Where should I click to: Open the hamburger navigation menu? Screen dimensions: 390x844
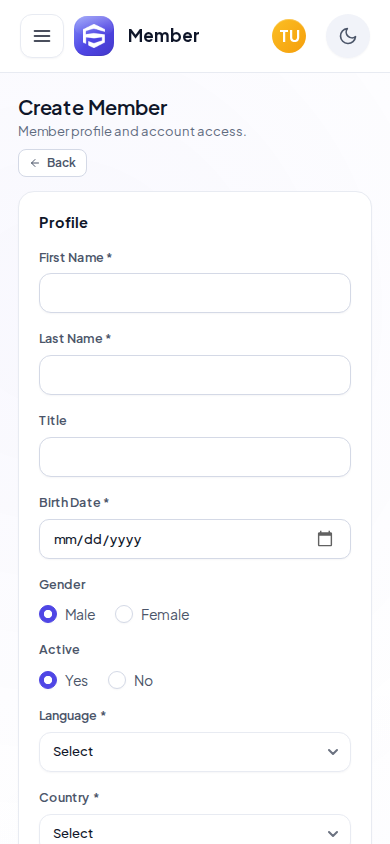coord(42,36)
